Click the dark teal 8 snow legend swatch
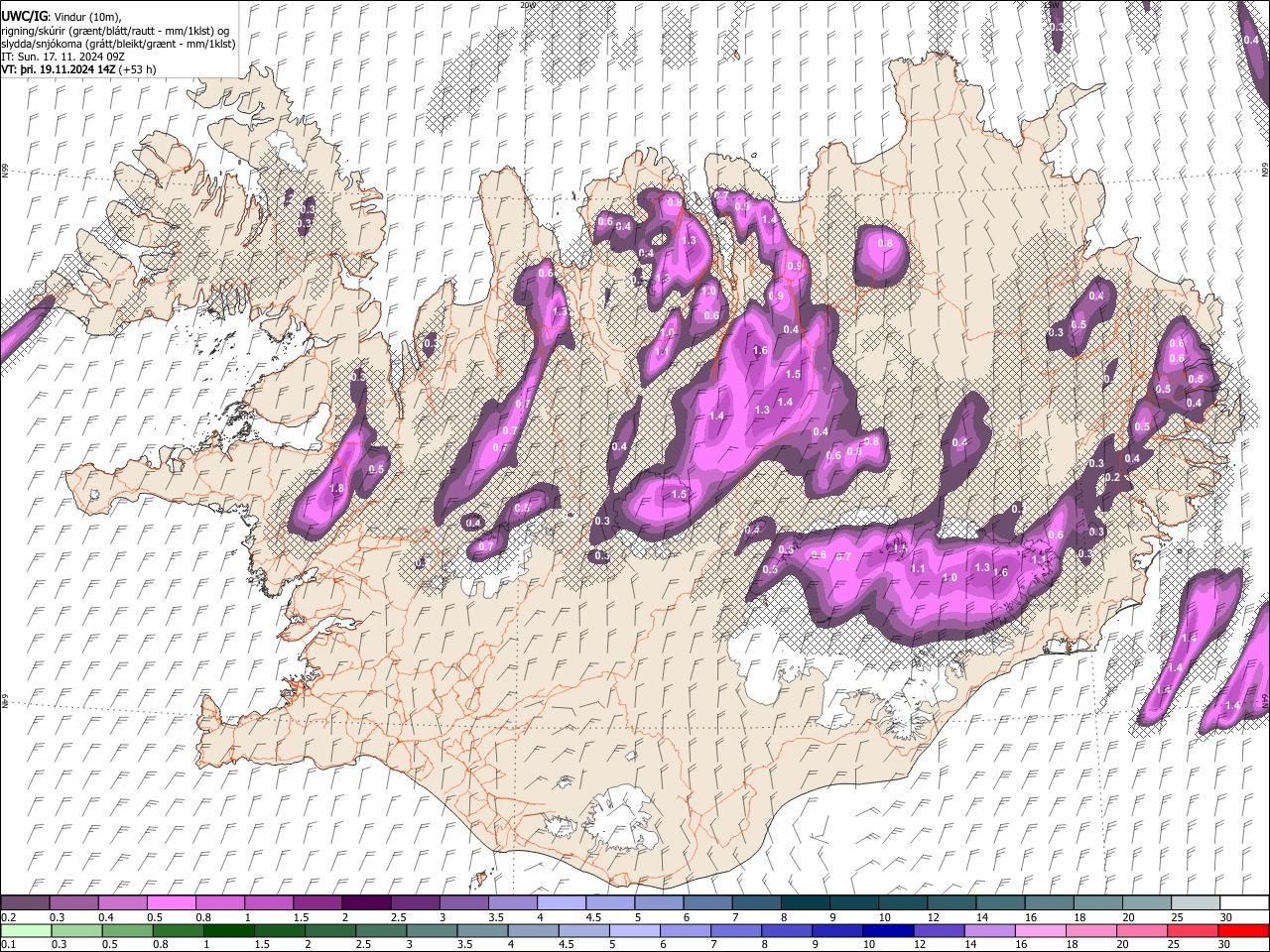The width and height of the screenshot is (1270, 952). 805,902
